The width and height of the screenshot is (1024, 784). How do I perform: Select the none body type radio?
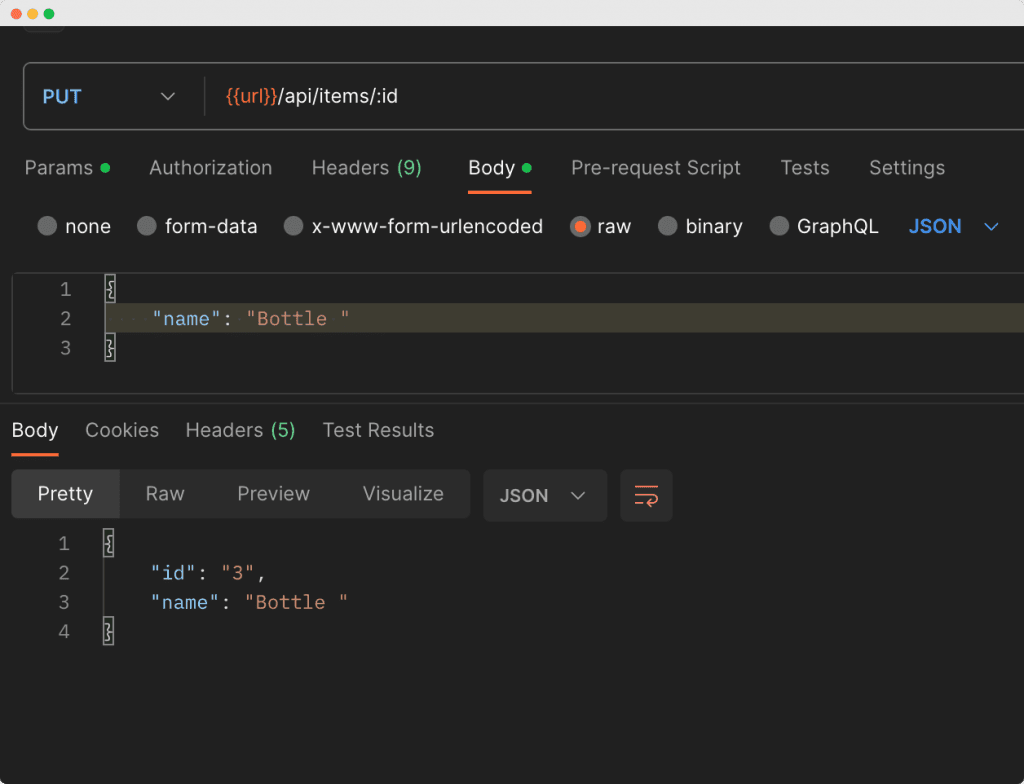pyautogui.click(x=47, y=226)
